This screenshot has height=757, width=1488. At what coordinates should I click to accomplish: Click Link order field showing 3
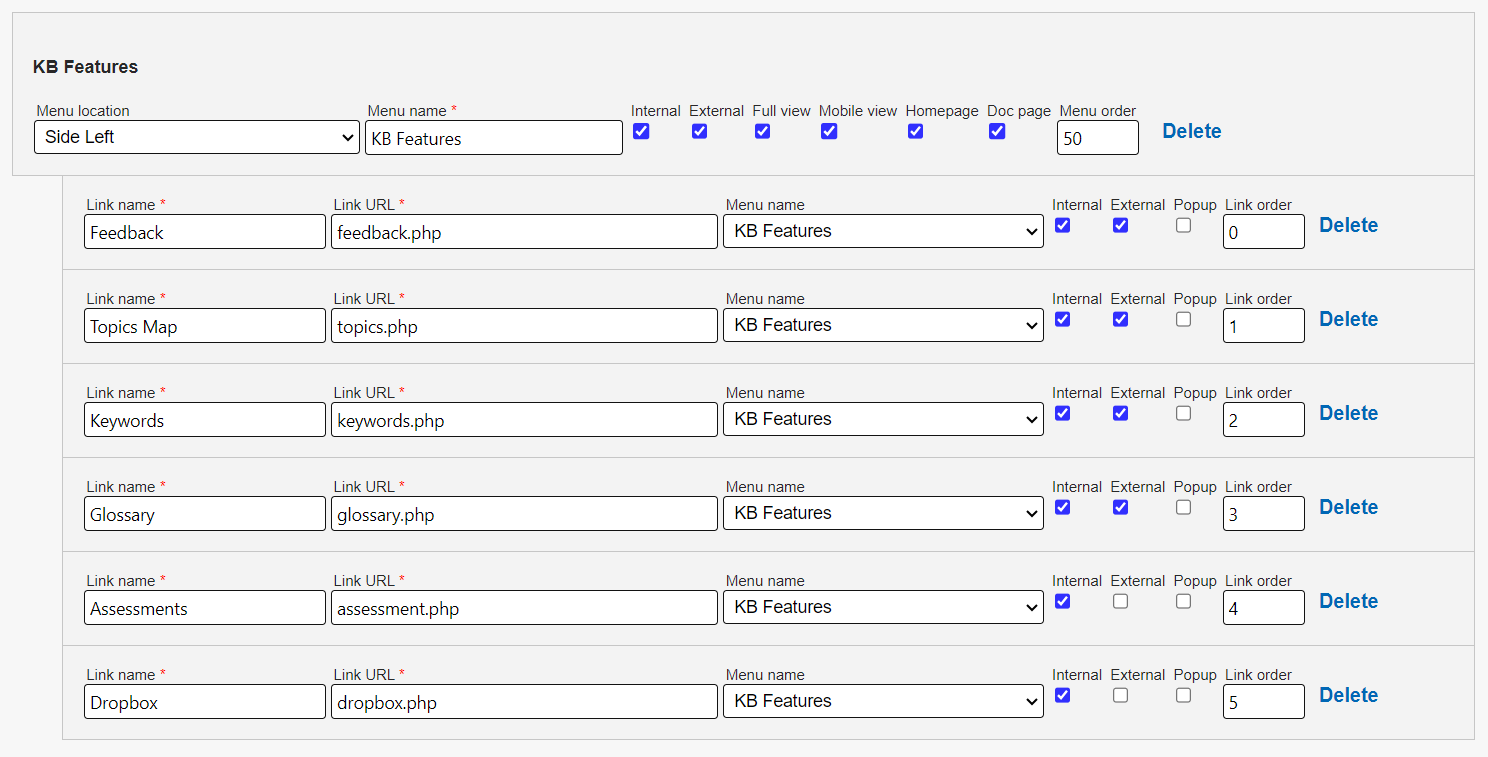tap(1264, 514)
